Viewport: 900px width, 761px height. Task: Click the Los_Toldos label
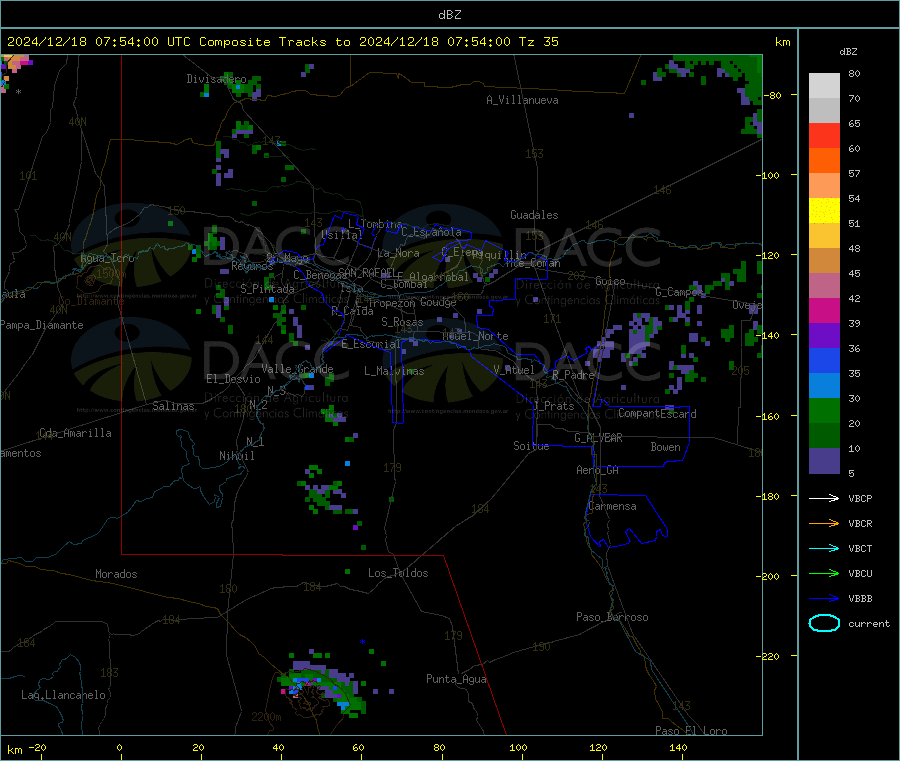[398, 573]
